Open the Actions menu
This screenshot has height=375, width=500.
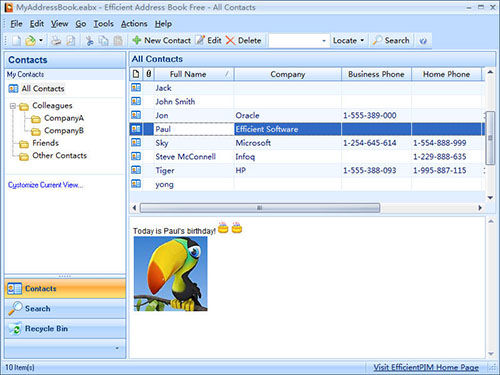click(x=134, y=24)
